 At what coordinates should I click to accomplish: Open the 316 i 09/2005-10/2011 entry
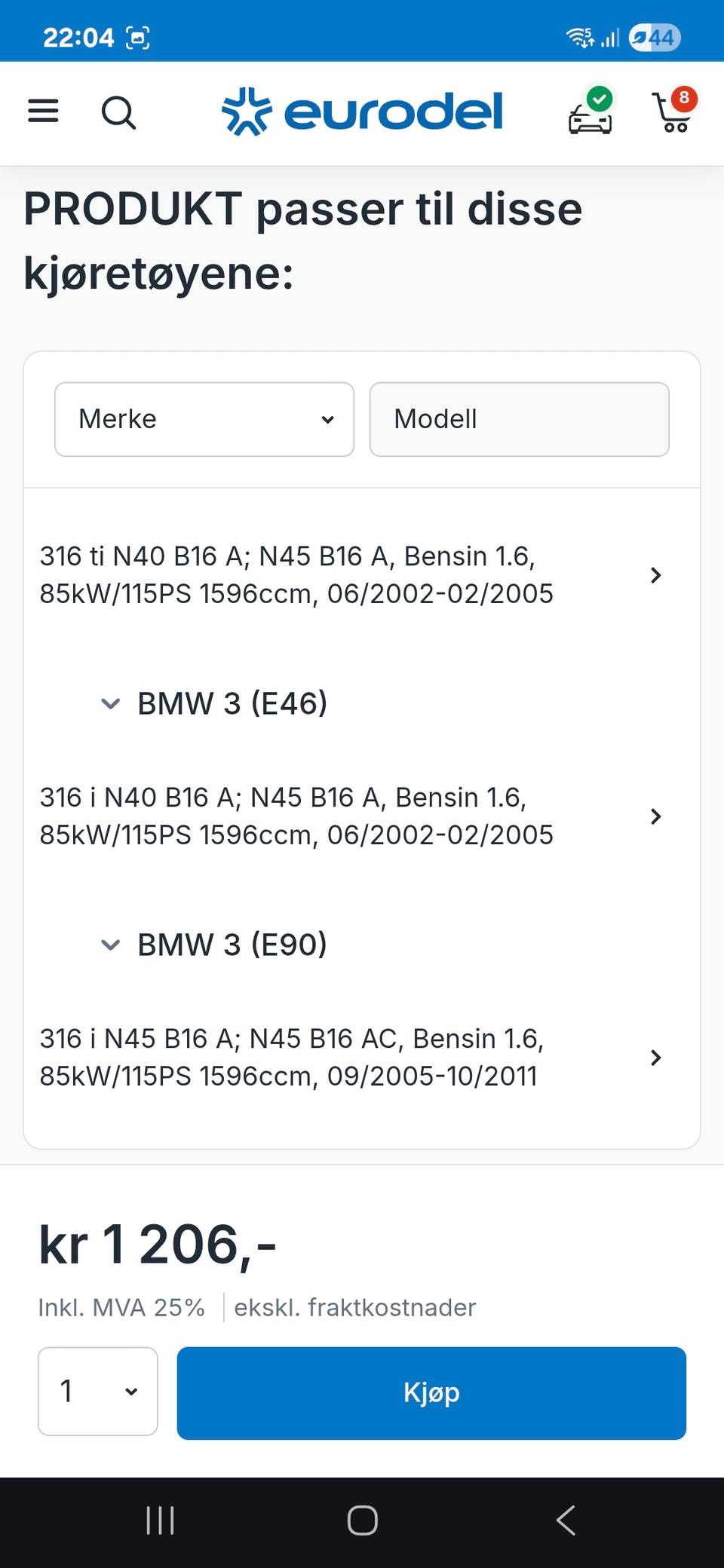[351, 1058]
